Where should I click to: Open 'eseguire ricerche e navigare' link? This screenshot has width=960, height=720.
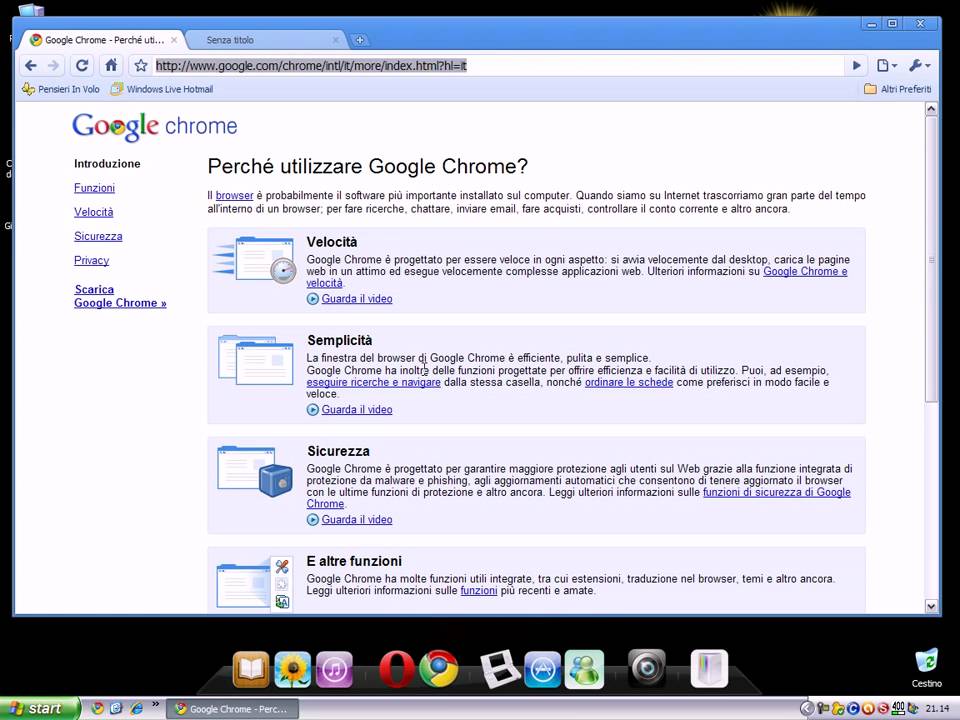(x=373, y=382)
